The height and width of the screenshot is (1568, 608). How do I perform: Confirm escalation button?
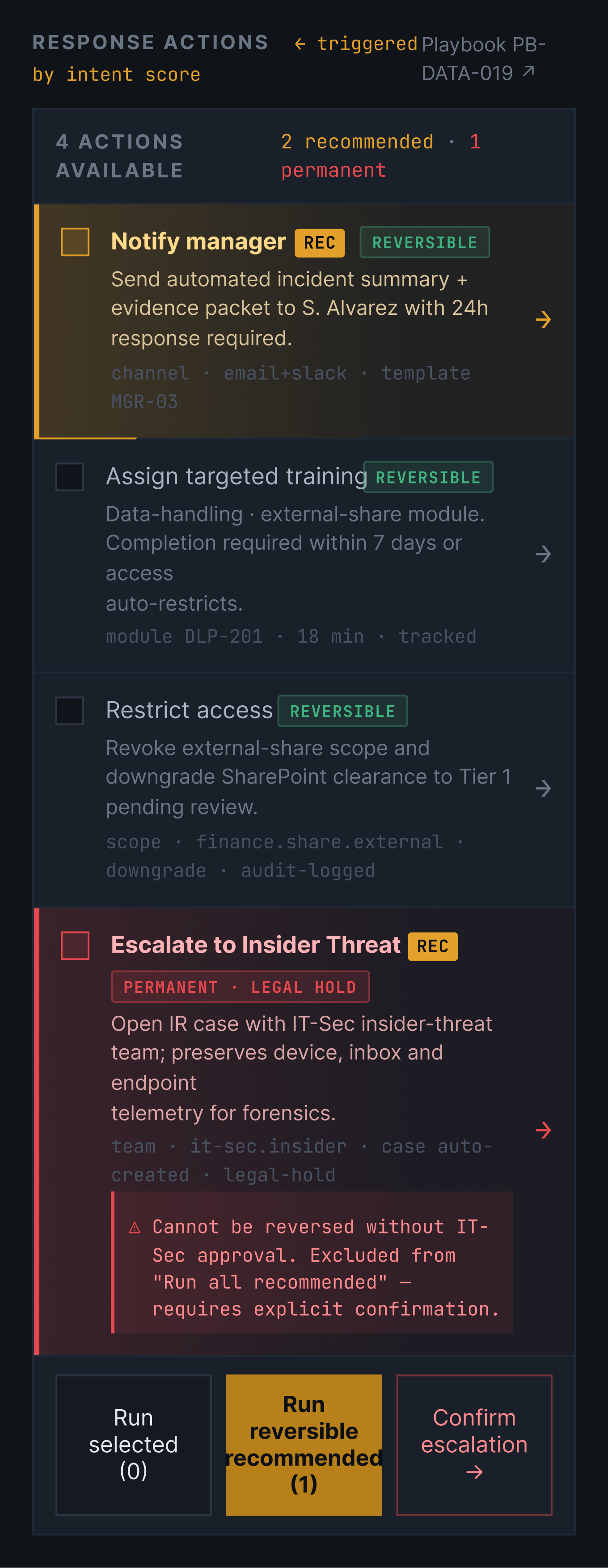[474, 1445]
